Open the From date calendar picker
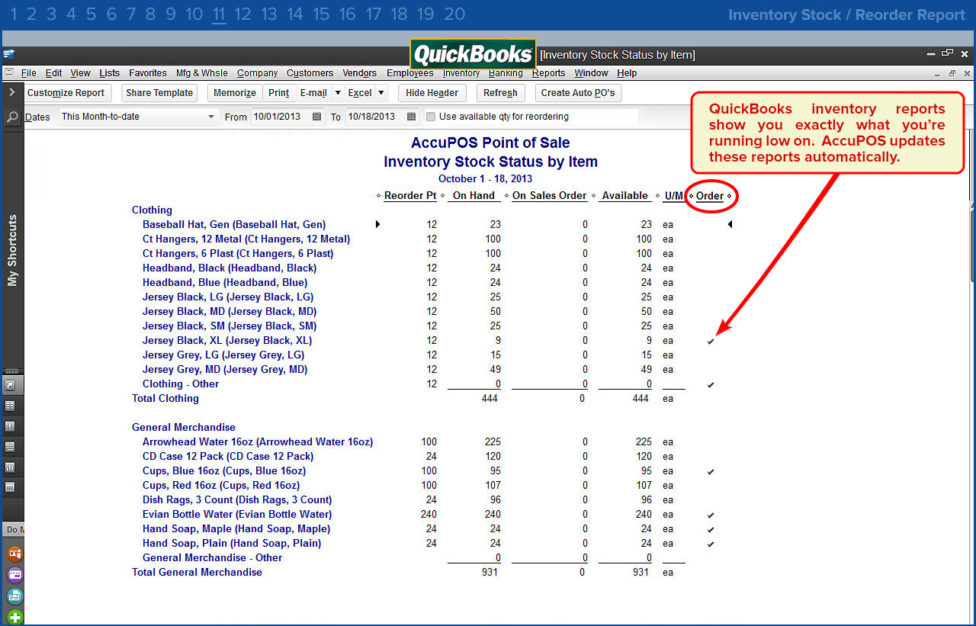Viewport: 976px width, 626px height. pos(317,116)
